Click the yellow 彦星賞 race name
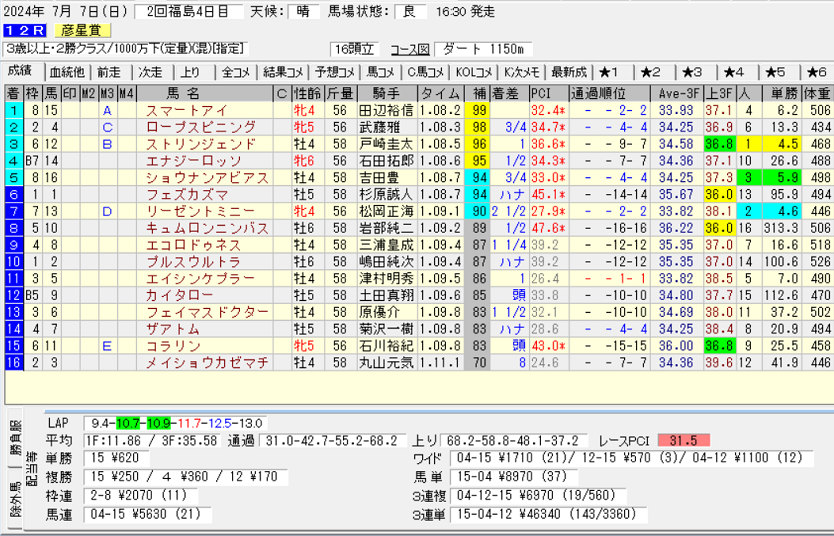The height and width of the screenshot is (536, 834). point(84,31)
